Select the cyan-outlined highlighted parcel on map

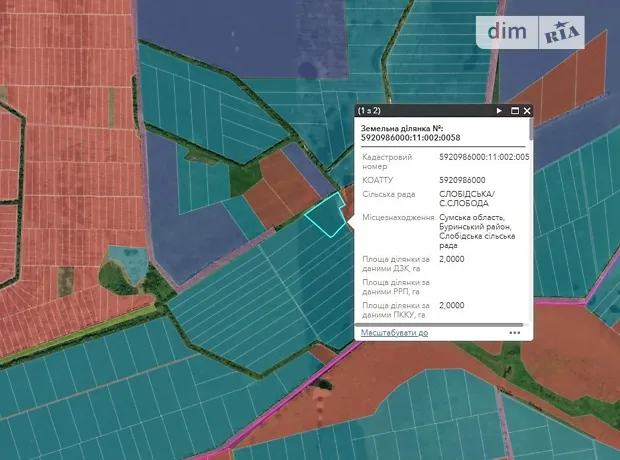click(325, 217)
